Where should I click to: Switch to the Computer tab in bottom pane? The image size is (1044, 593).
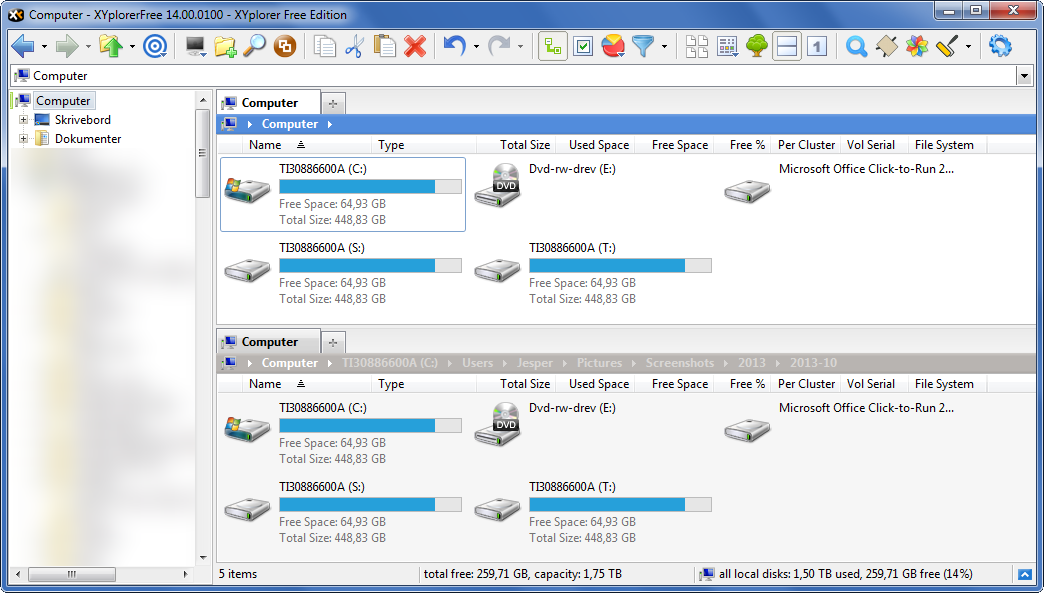coord(268,341)
